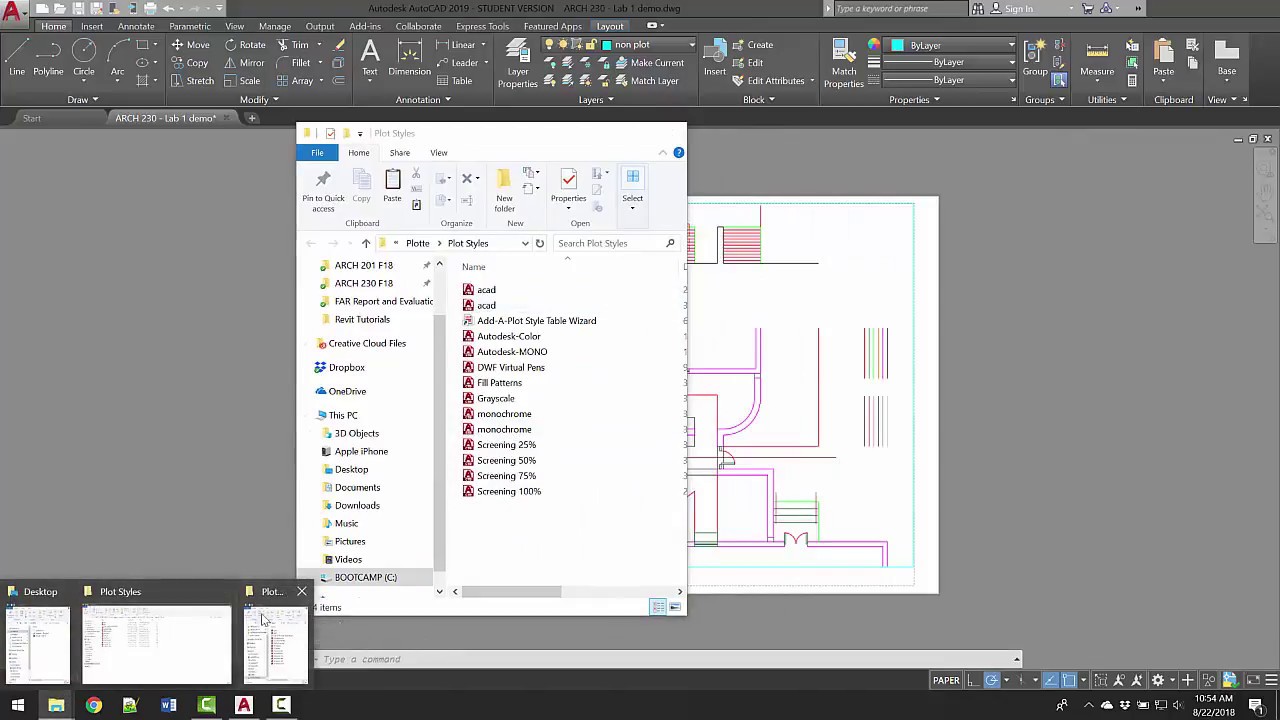Click the Type a command input
Image resolution: width=1280 pixels, height=720 pixels.
click(665, 659)
